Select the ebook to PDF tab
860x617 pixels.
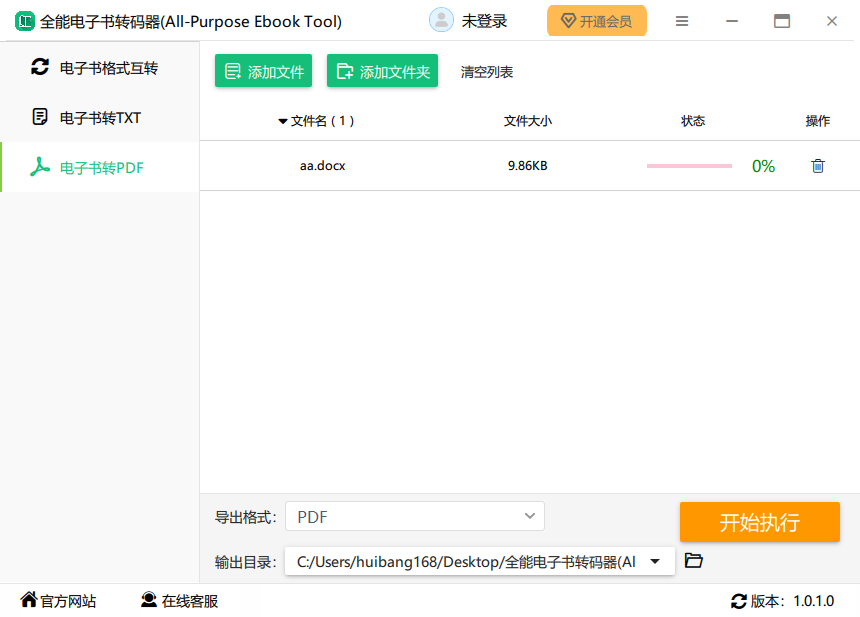click(100, 168)
